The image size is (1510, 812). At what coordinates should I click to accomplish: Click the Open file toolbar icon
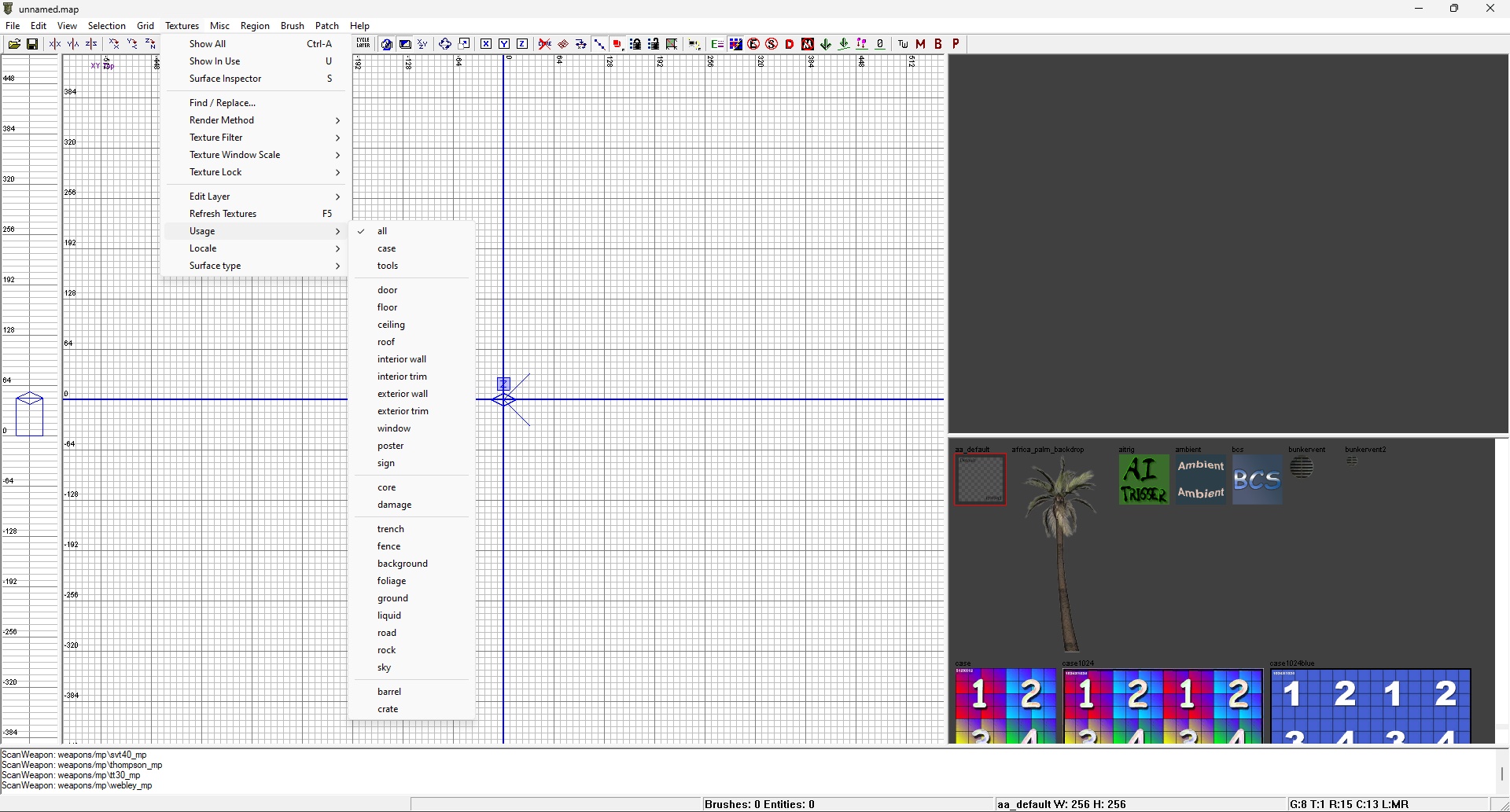[14, 44]
